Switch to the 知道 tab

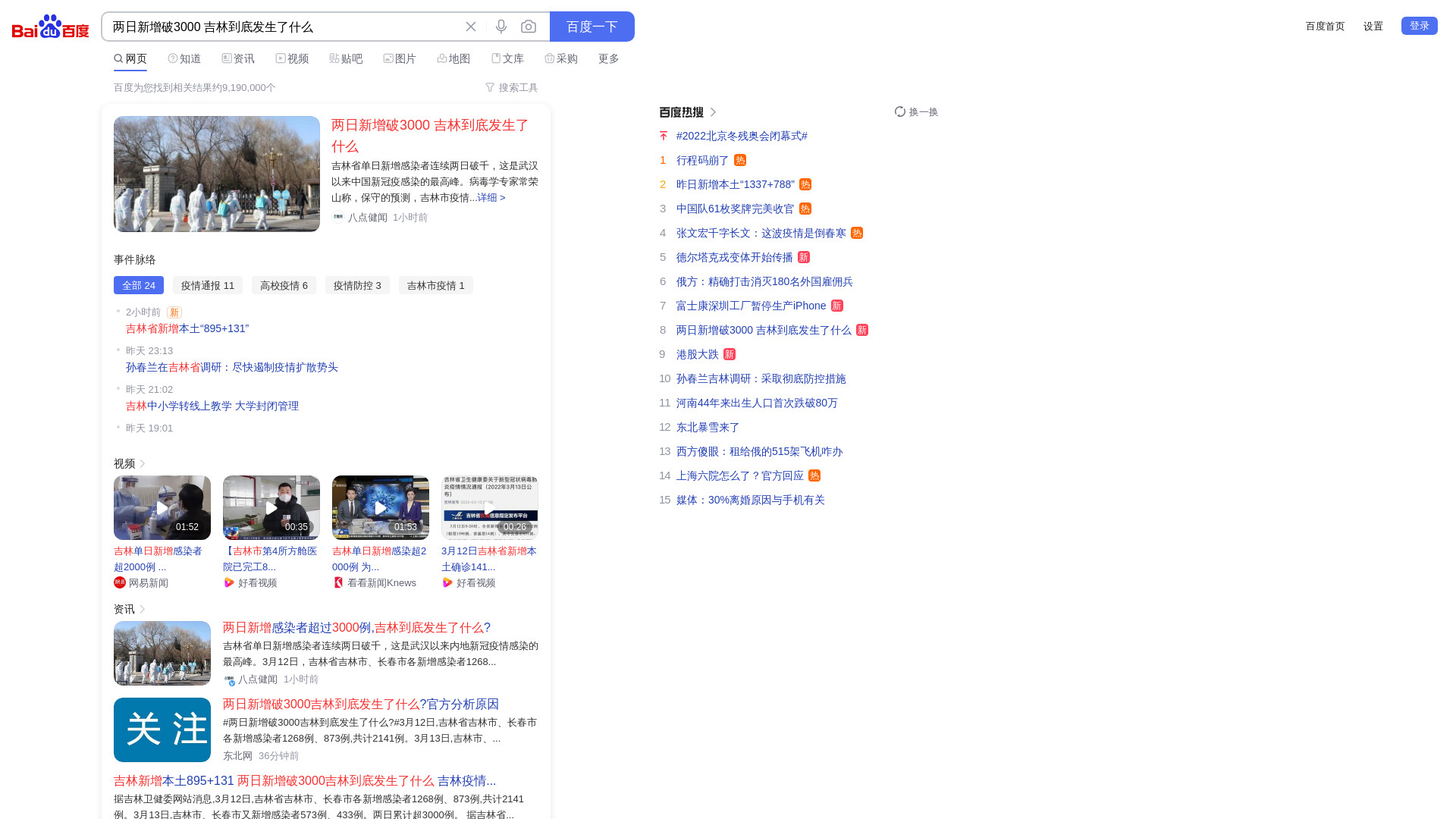[184, 58]
